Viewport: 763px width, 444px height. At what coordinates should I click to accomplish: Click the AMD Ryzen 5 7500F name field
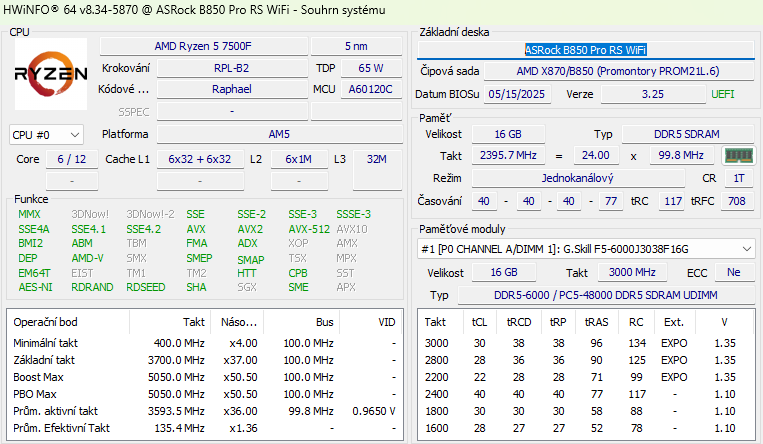pos(203,46)
